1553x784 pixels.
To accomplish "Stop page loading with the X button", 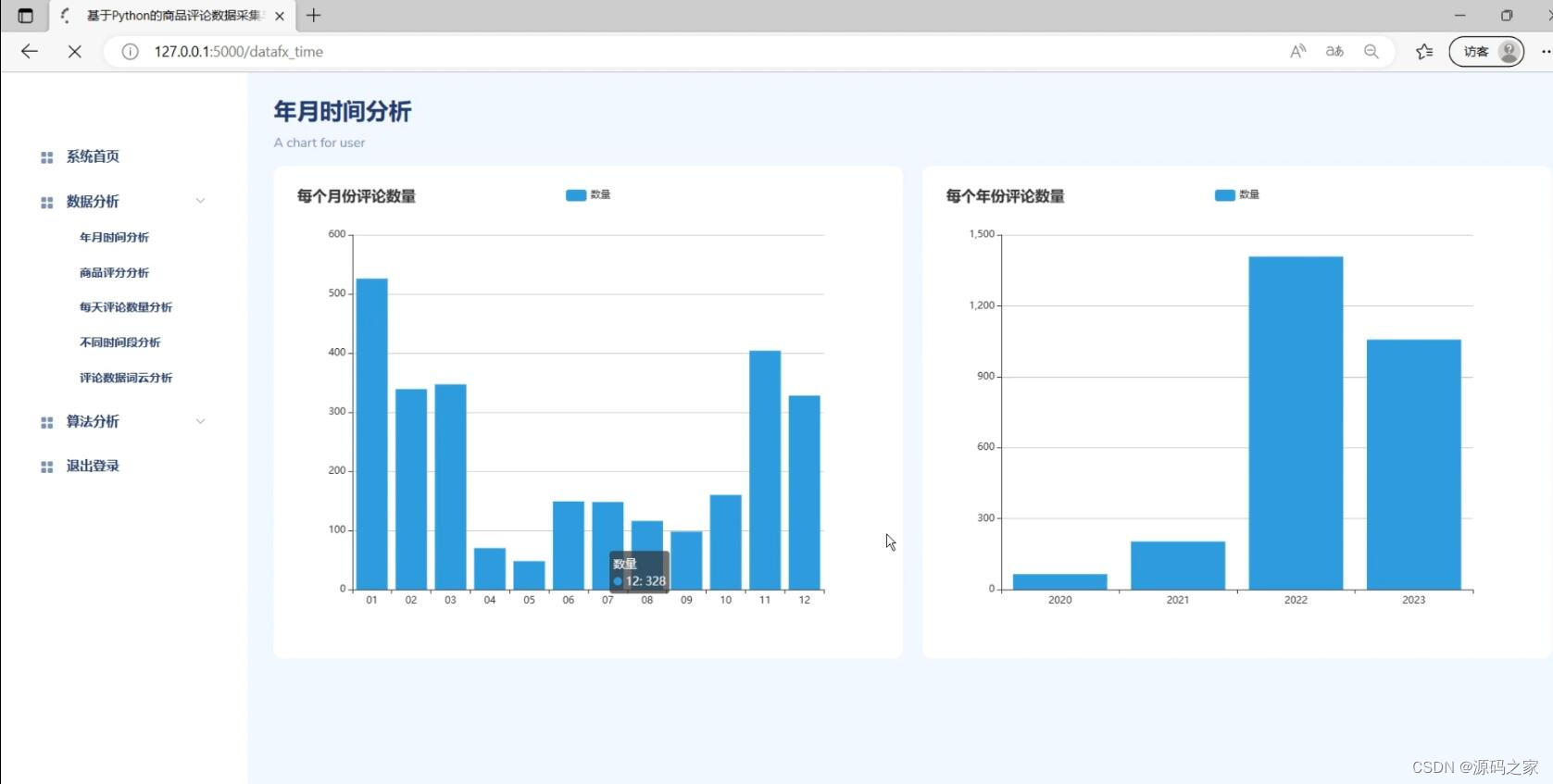I will coord(75,52).
